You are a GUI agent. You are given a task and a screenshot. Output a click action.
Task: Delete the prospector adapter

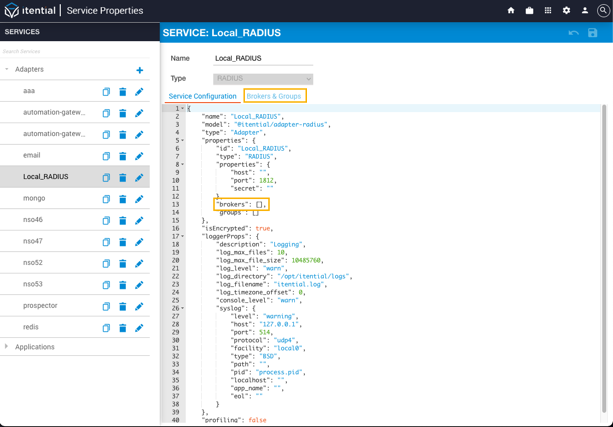(123, 307)
